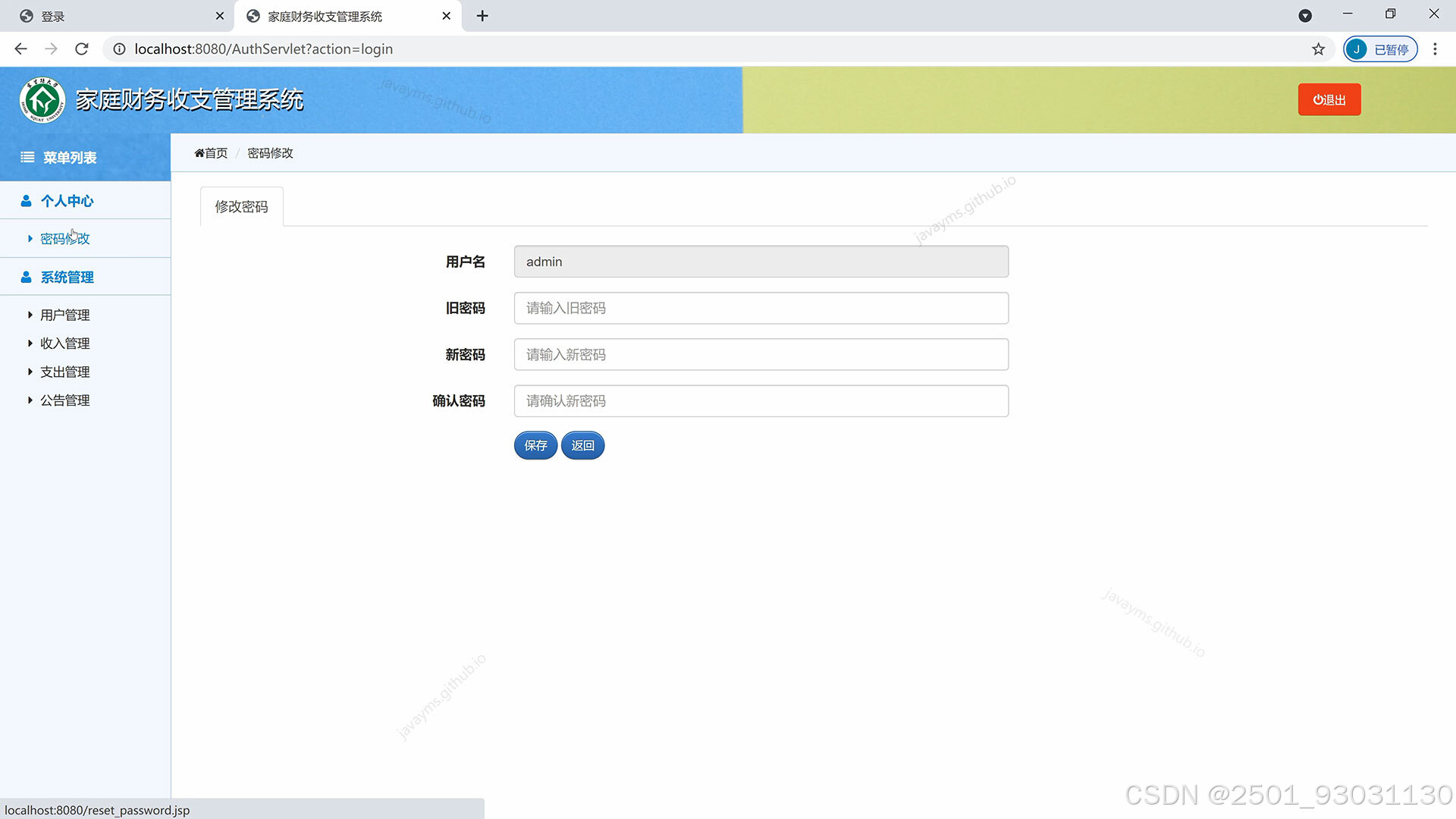Open 收入管理 in the sidebar

point(64,344)
